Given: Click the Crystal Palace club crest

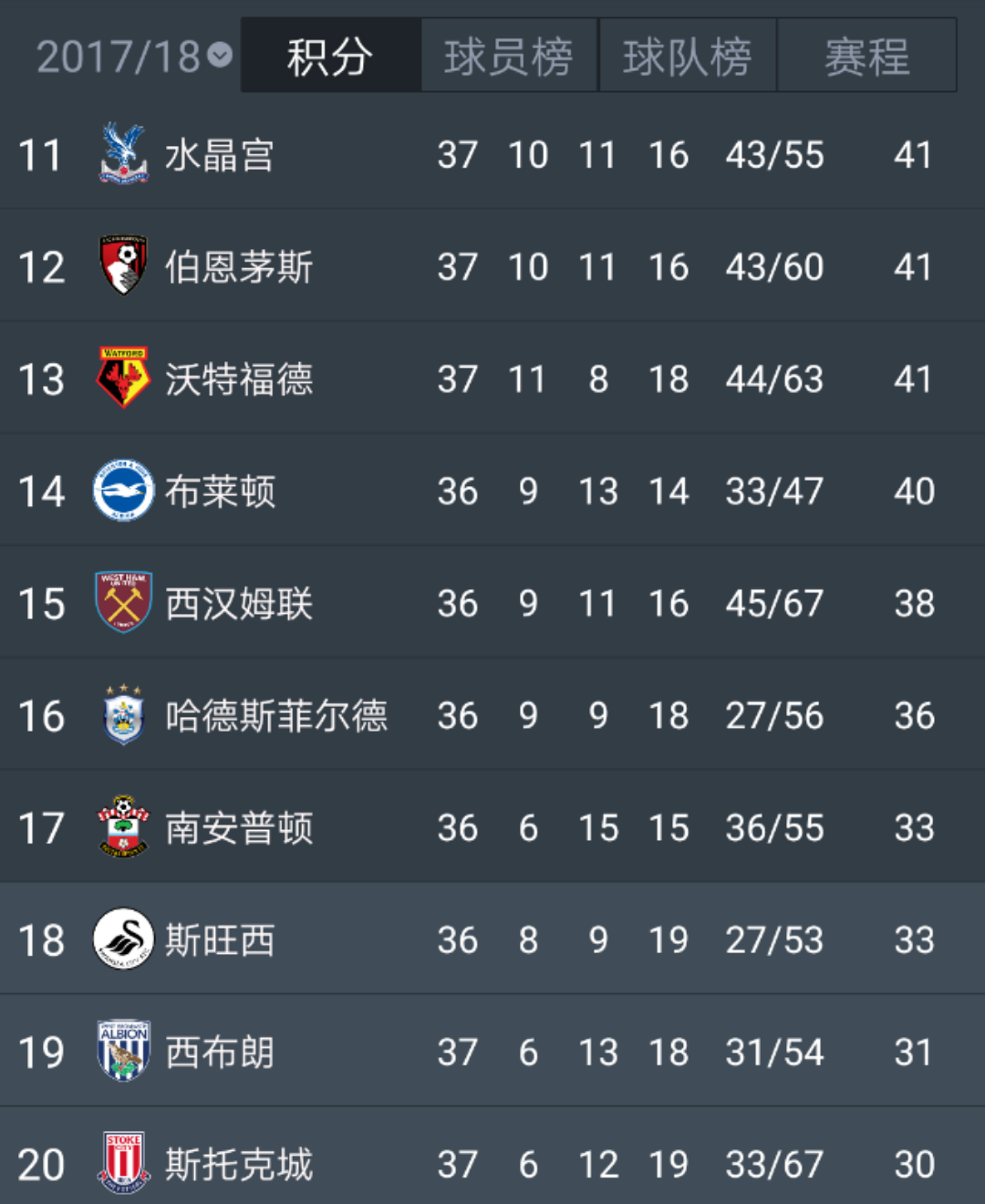Looking at the screenshot, I should point(123,154).
